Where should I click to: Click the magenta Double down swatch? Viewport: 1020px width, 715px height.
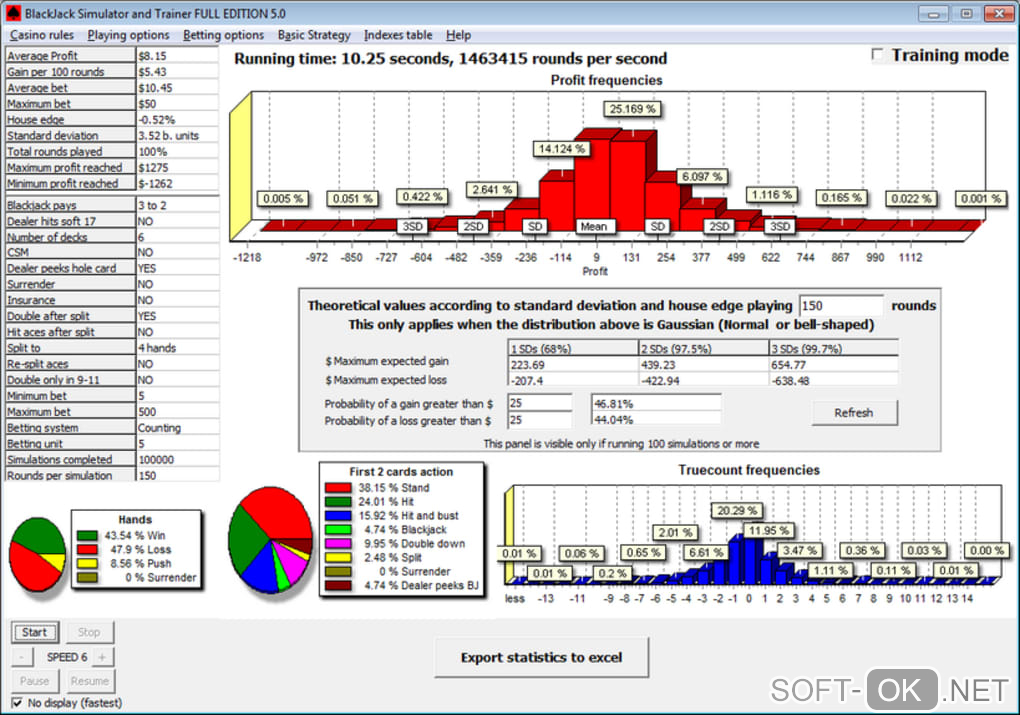click(x=338, y=543)
